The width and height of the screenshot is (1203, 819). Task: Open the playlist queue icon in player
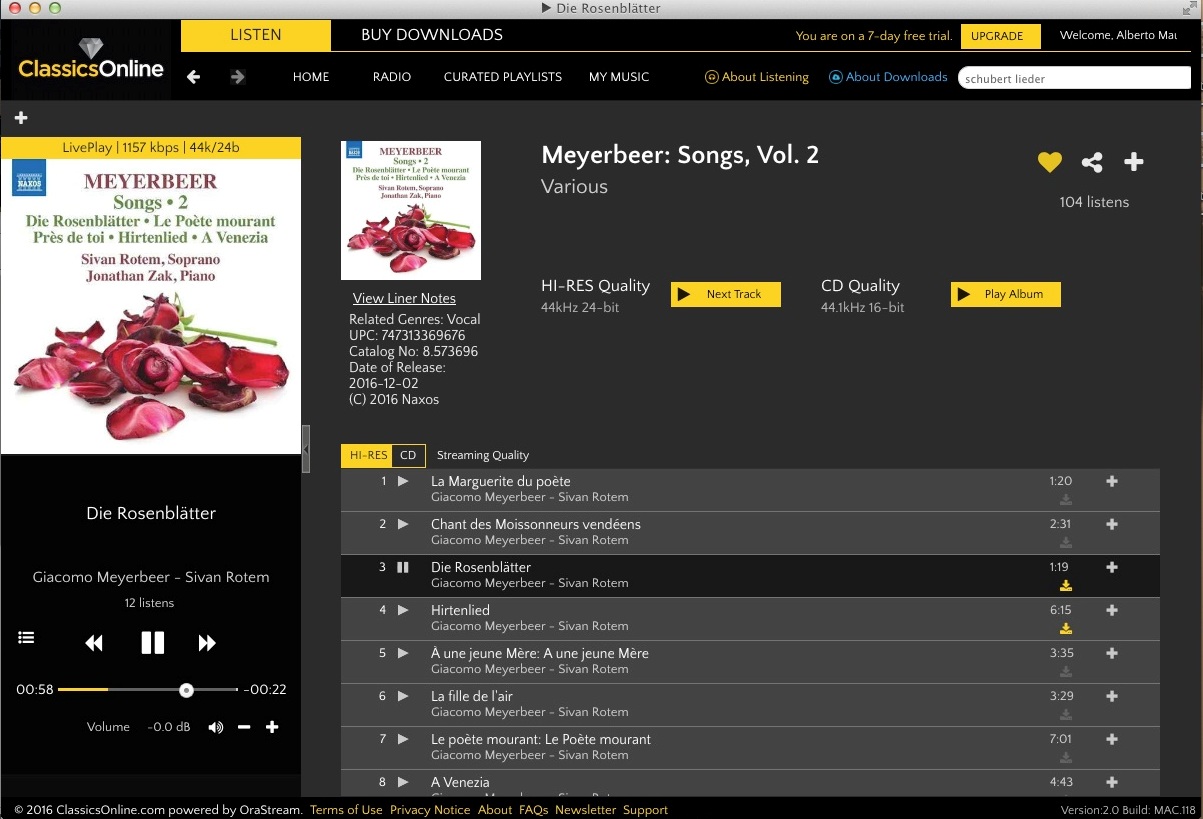pyautogui.click(x=26, y=638)
